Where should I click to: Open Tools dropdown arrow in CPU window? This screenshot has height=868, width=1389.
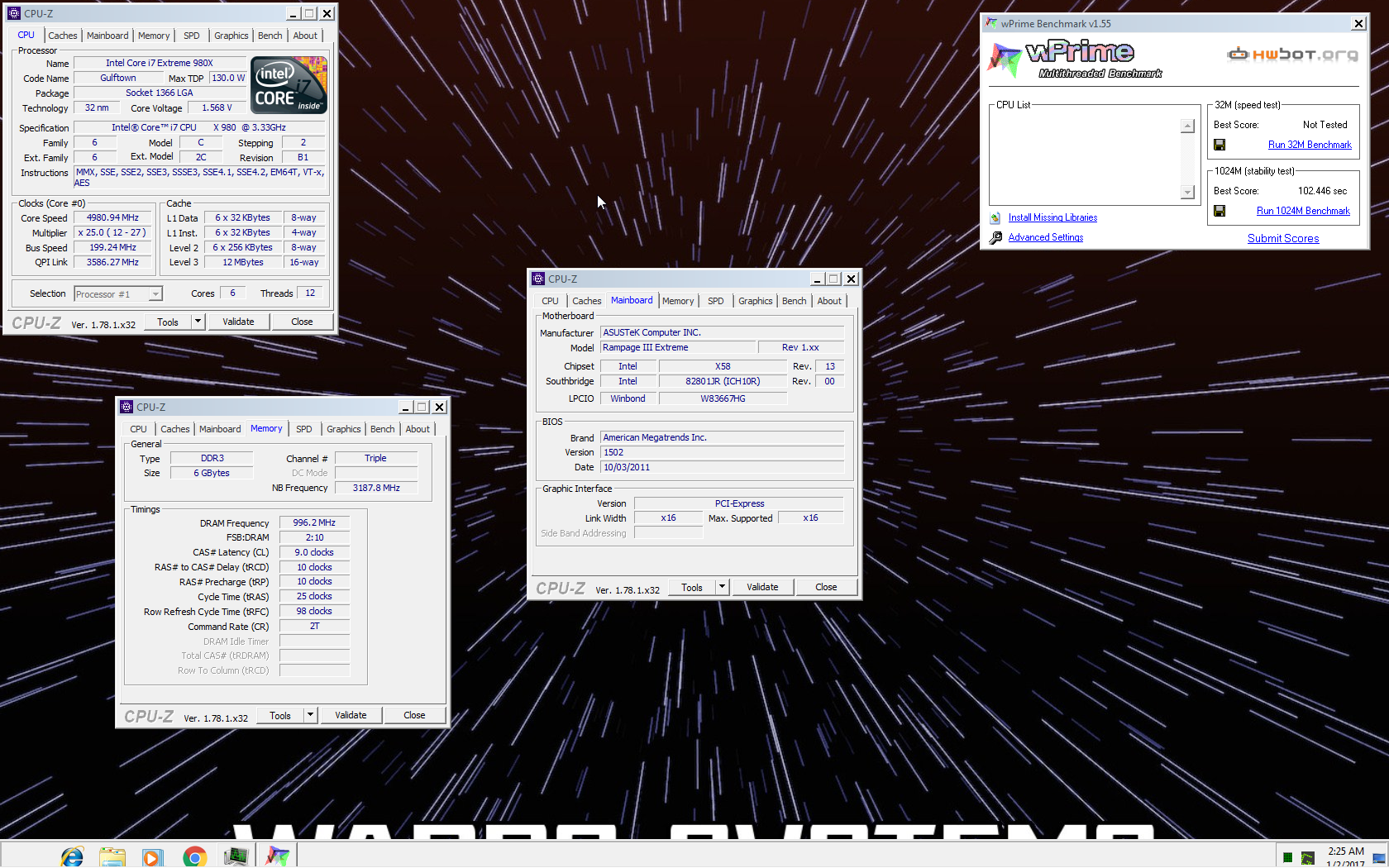click(x=198, y=322)
